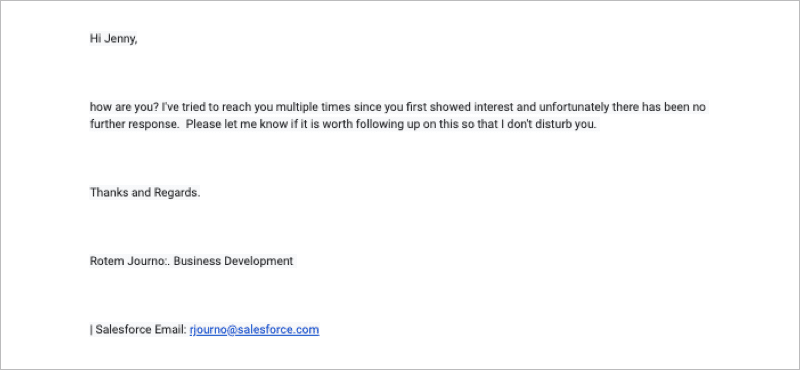Click the 'Rotem Journo' name text
This screenshot has height=370, width=800.
(x=127, y=261)
